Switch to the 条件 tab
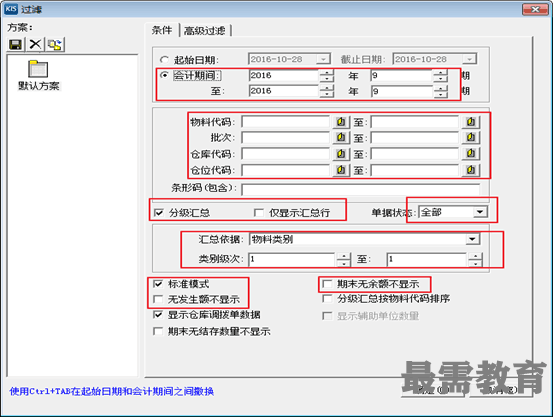 point(162,31)
